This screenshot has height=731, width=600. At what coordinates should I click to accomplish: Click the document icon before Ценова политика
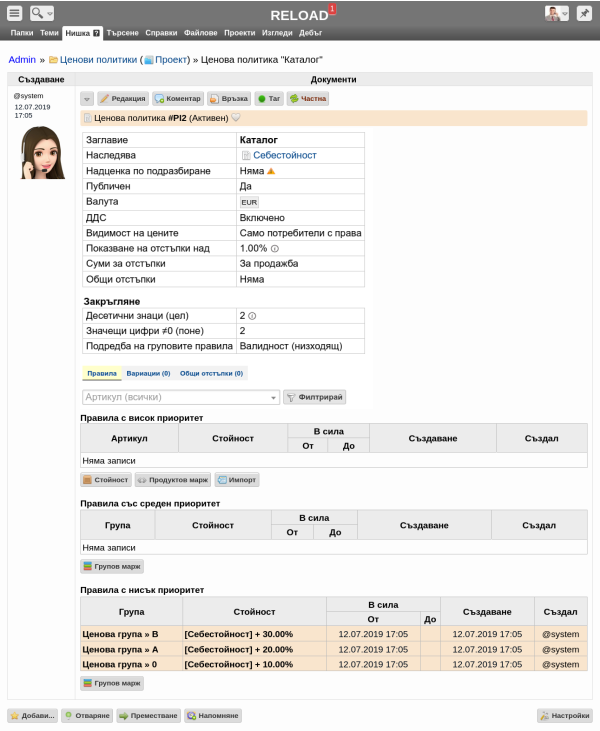pyautogui.click(x=88, y=118)
